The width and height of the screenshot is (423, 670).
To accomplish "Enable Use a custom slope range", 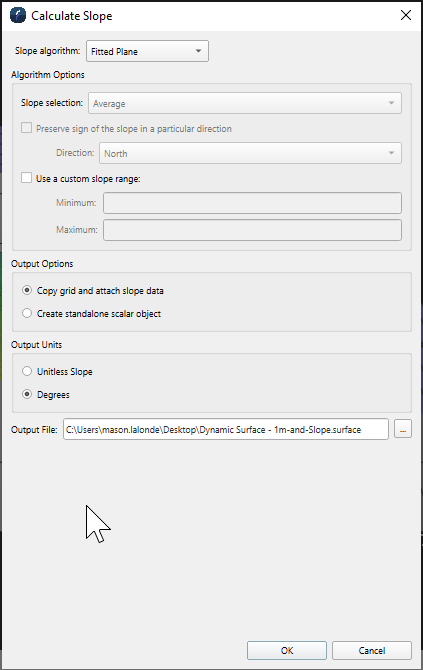I will point(26,178).
